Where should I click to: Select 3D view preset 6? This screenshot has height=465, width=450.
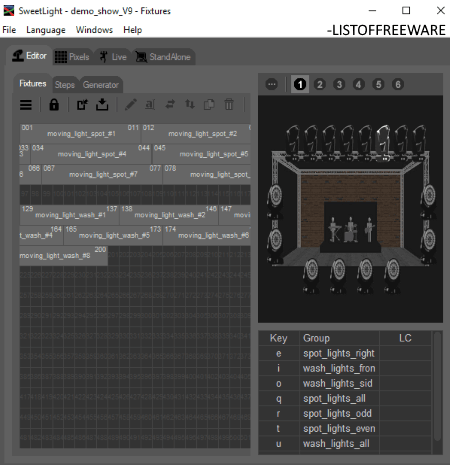click(x=398, y=84)
